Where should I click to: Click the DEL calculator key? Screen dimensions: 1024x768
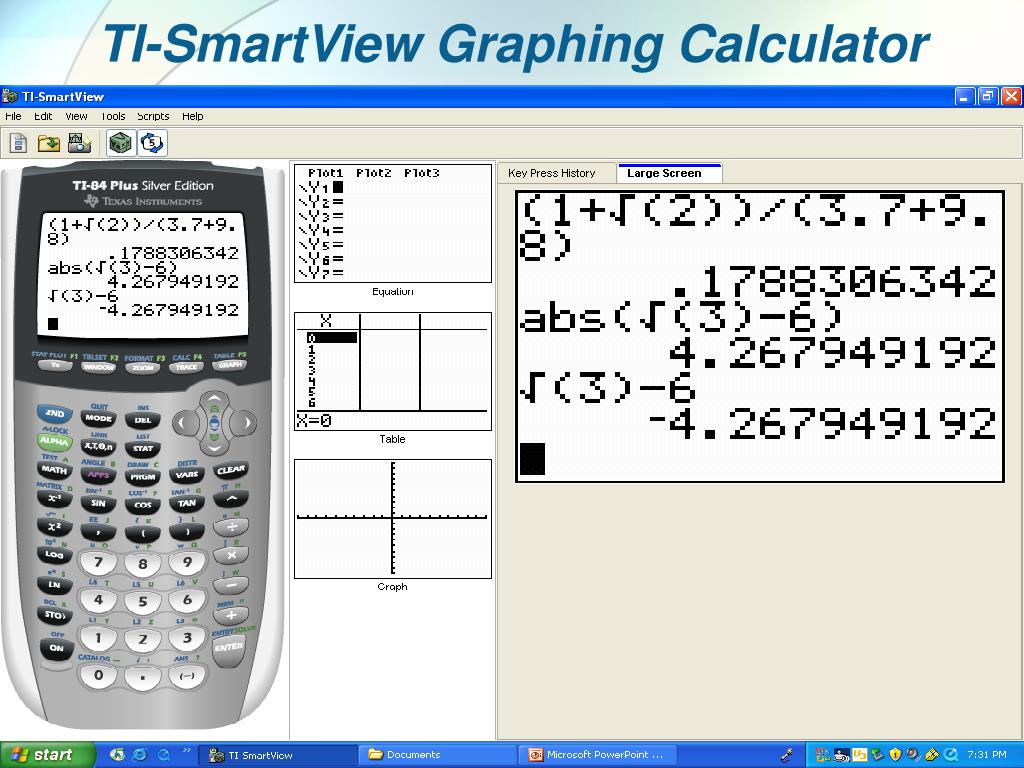[143, 421]
